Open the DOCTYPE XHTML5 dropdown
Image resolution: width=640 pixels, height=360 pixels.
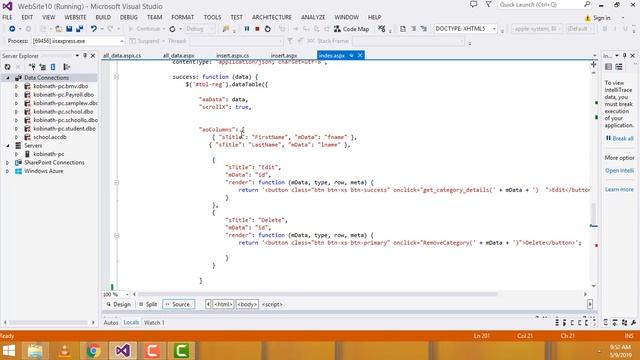click(x=494, y=29)
